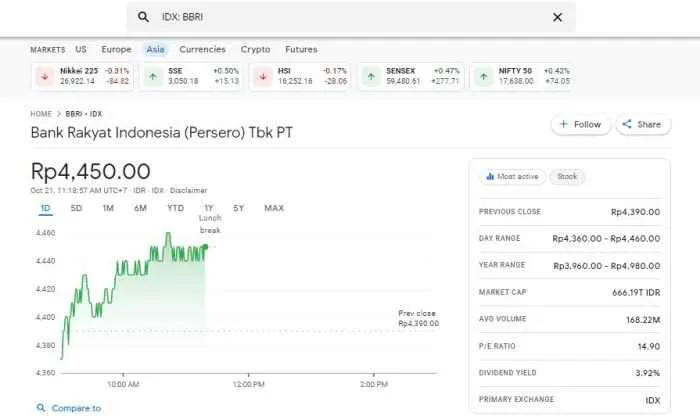
Task: Click the Share button
Action: (643, 125)
